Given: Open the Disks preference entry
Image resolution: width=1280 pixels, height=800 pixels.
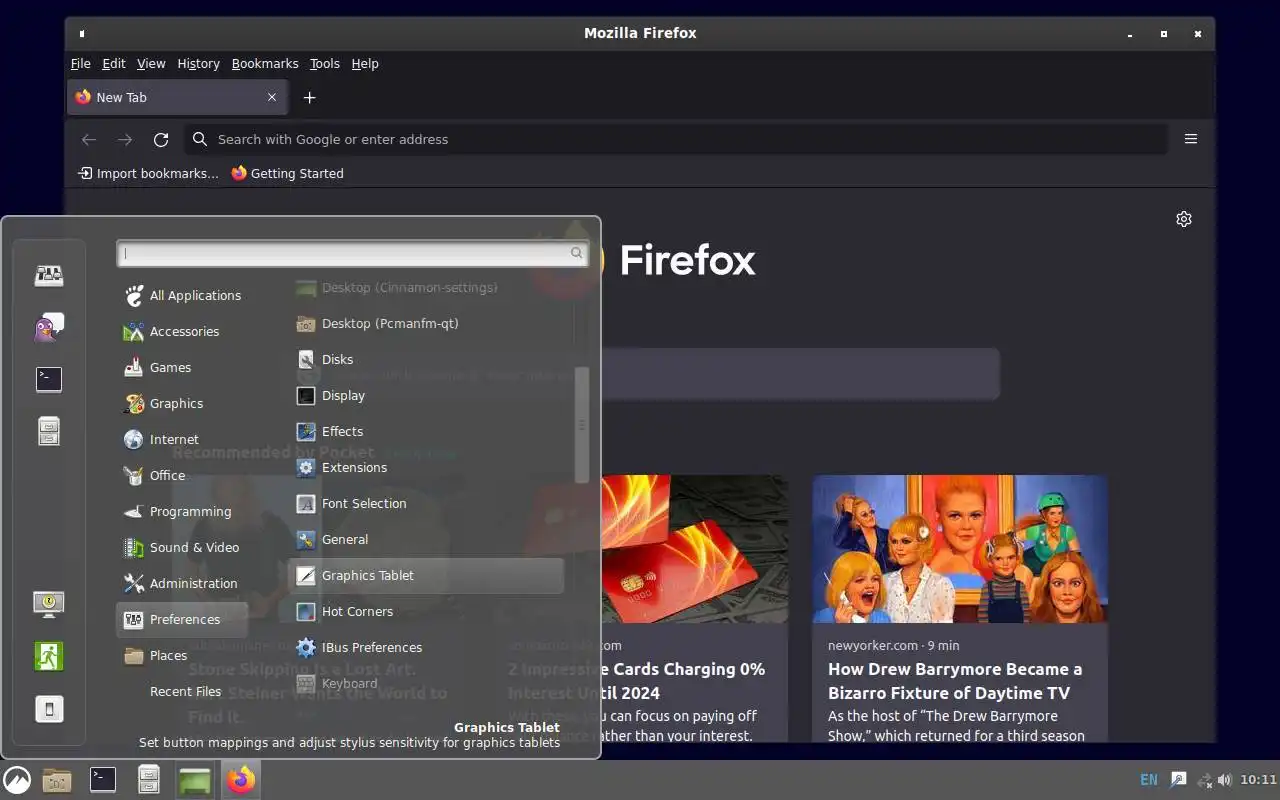Looking at the screenshot, I should tap(426, 359).
